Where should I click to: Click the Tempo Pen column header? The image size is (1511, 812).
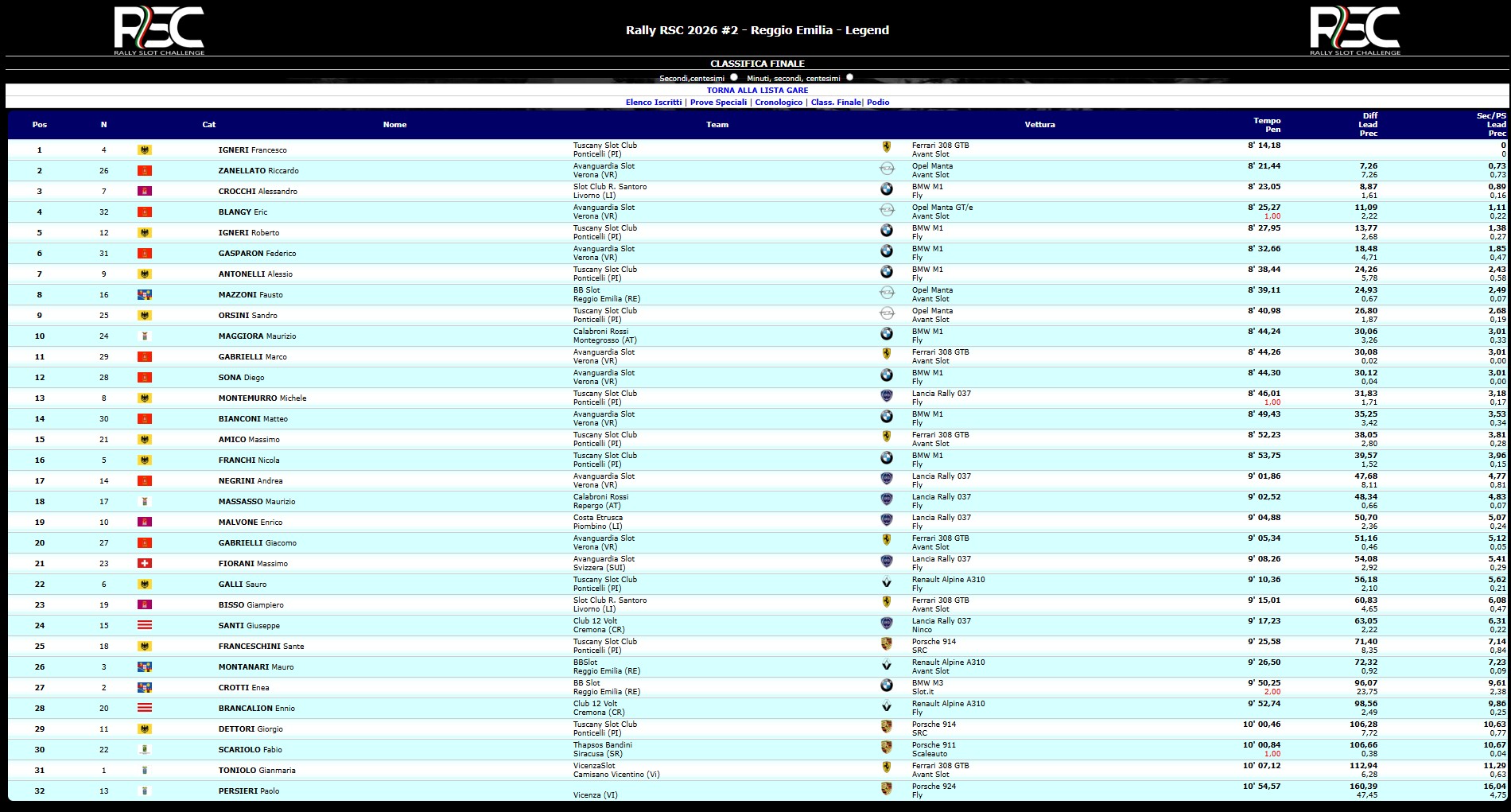tap(1267, 125)
